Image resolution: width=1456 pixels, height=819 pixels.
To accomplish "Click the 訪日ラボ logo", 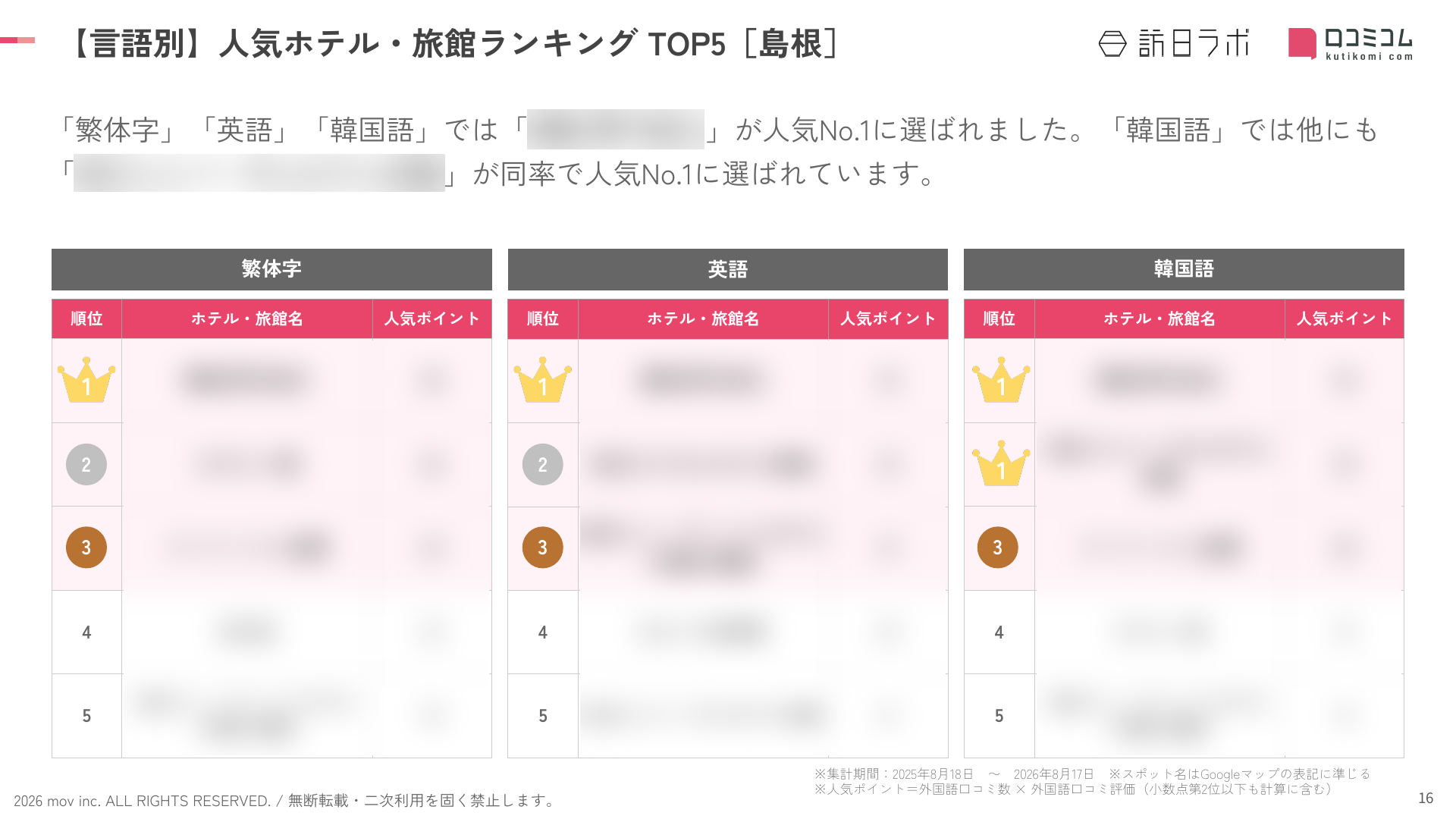I will point(1174,43).
